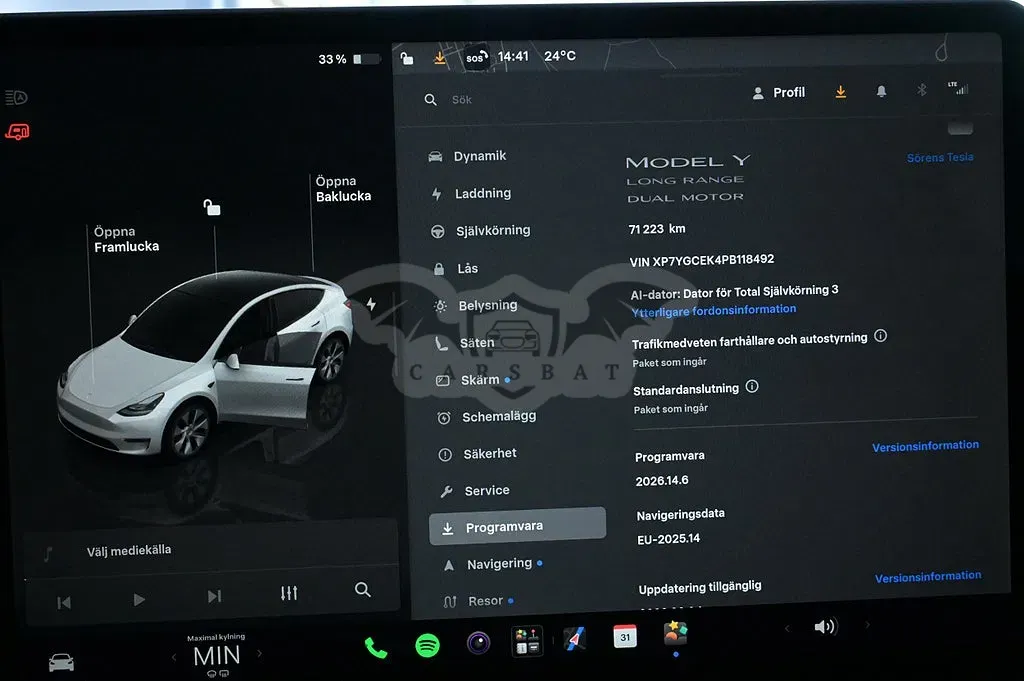Tap the status bar software download icon
Screen dimensions: 1024x681
(x=440, y=58)
